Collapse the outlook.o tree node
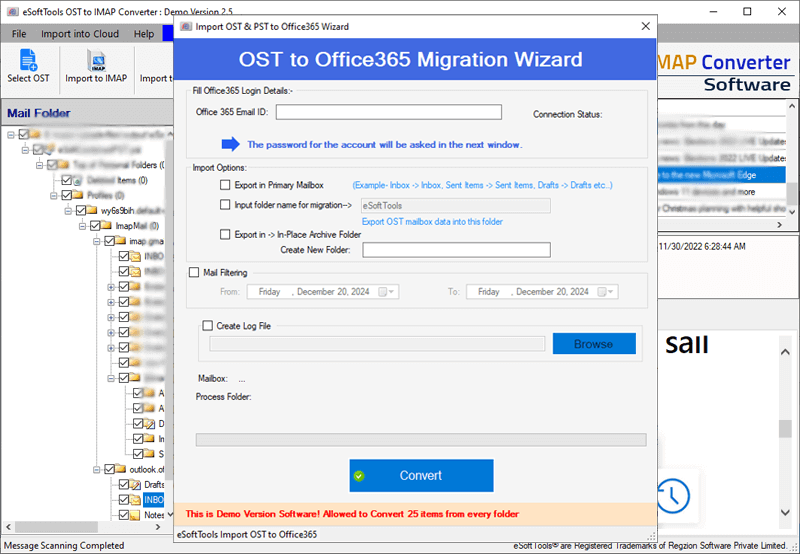The height and width of the screenshot is (554, 800). tap(96, 469)
